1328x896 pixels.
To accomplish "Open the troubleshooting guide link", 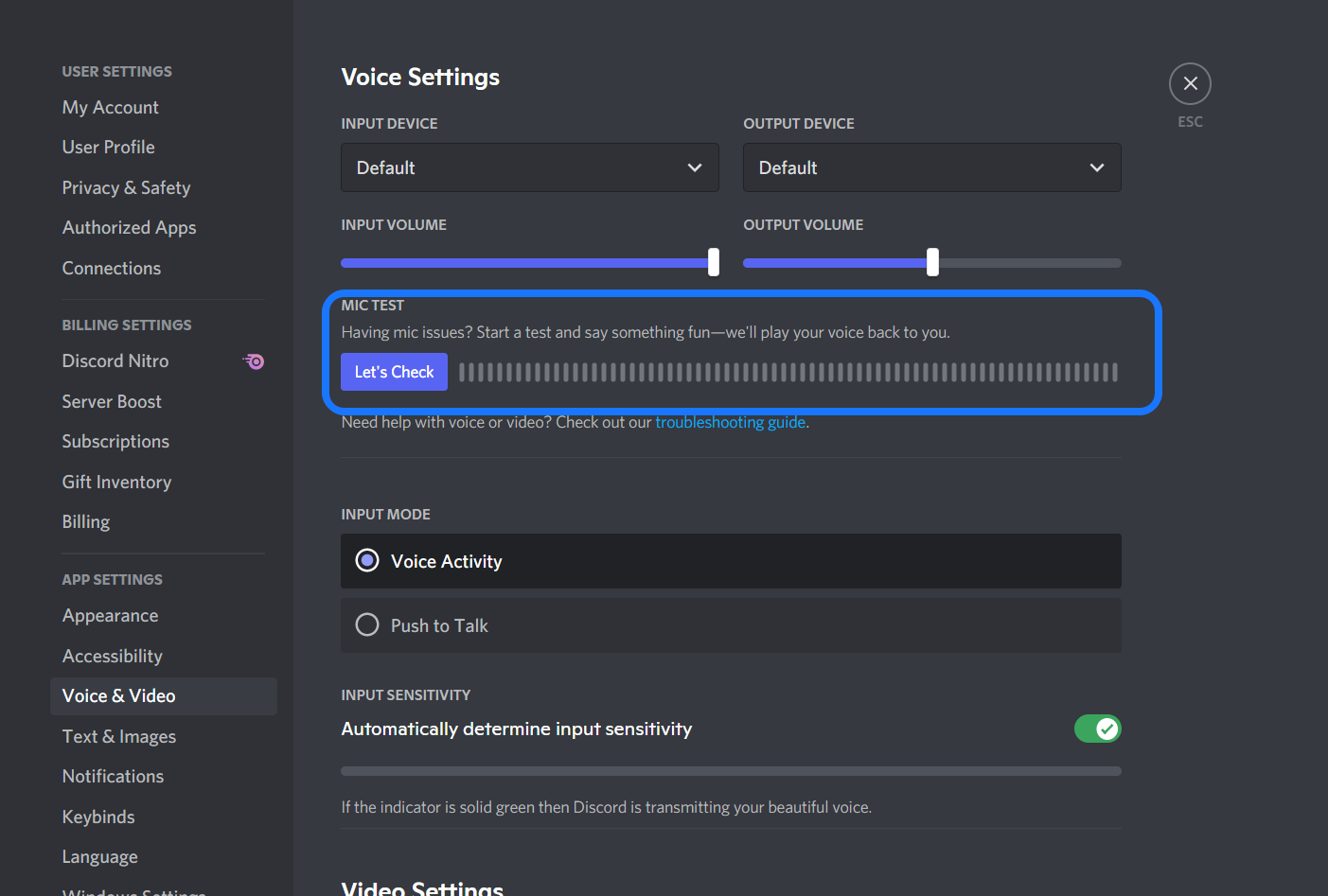I will click(x=731, y=422).
